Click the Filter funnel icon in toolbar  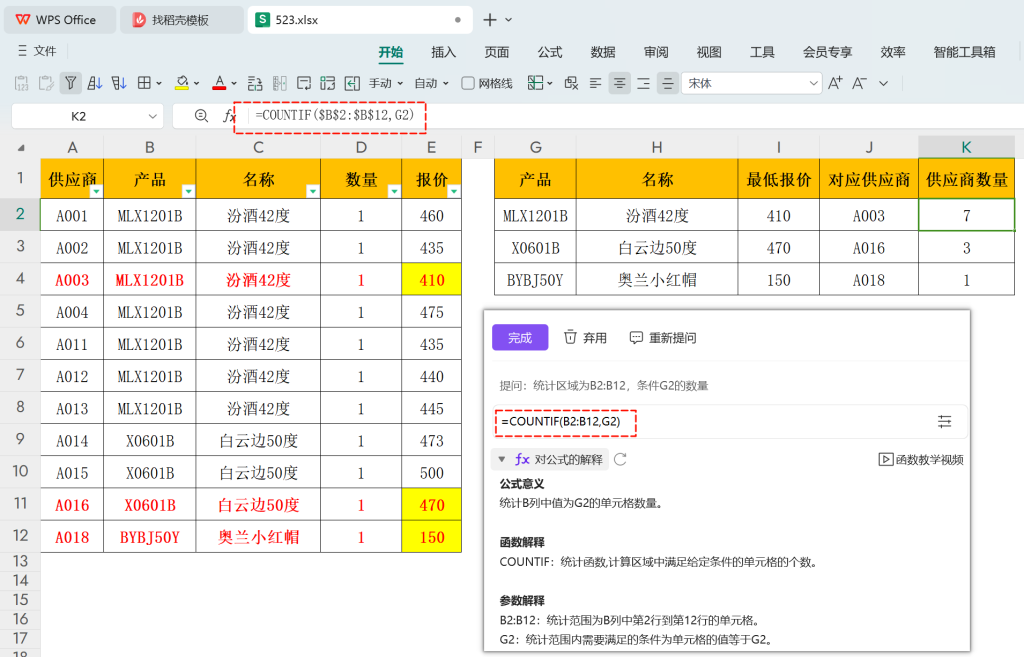point(71,83)
